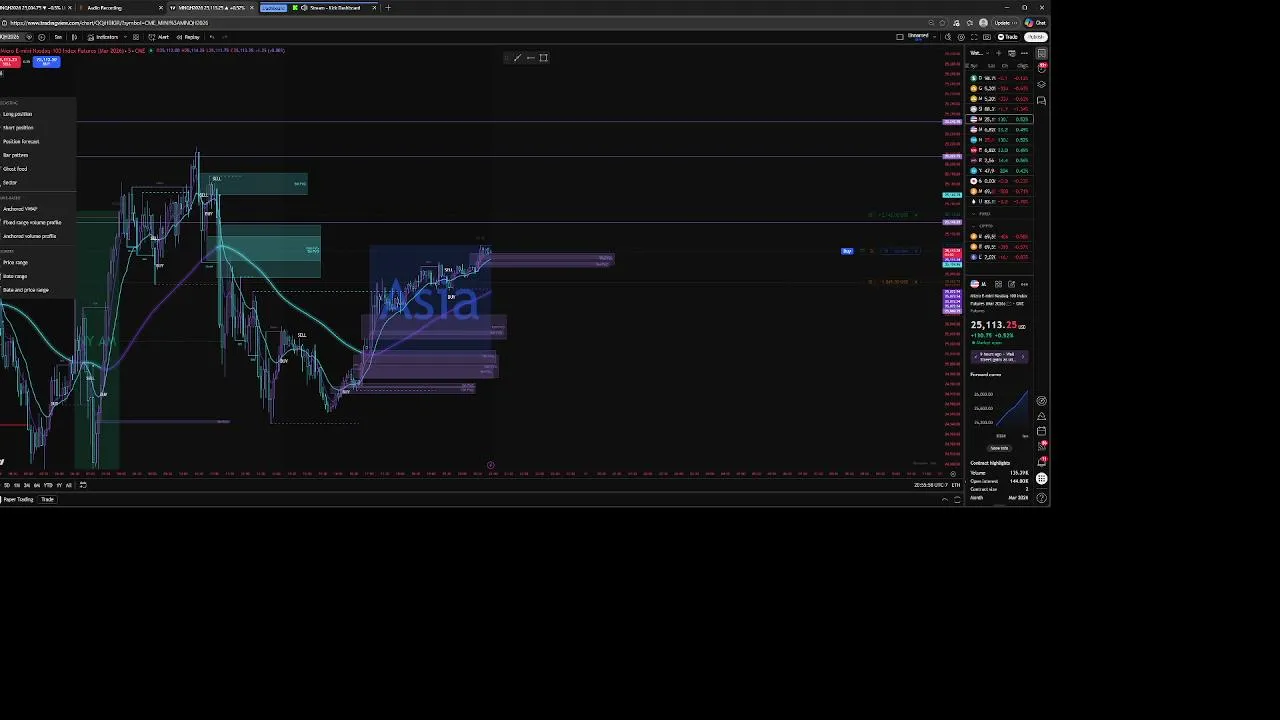Choose Bar pattern drawing tool
Image resolution: width=1280 pixels, height=720 pixels.
[15, 155]
